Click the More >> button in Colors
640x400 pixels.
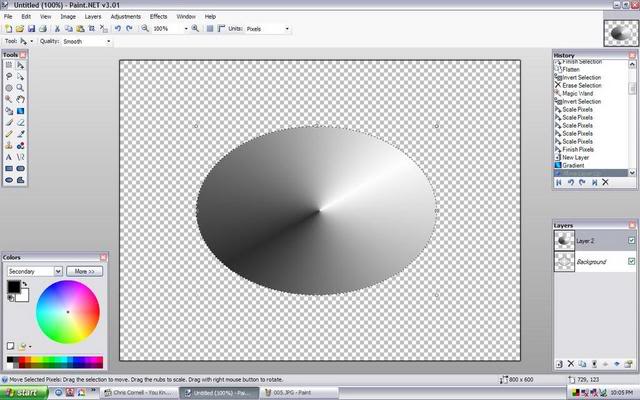[x=84, y=271]
